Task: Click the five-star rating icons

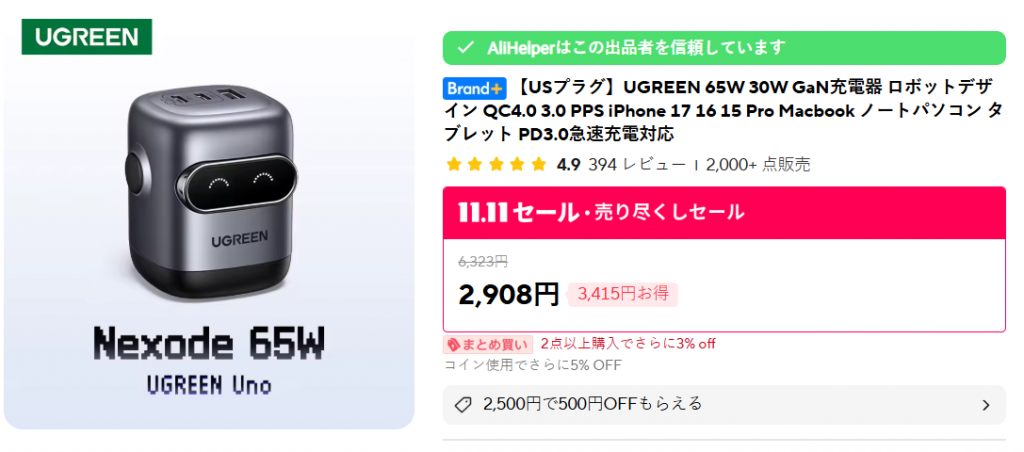Action: click(496, 165)
